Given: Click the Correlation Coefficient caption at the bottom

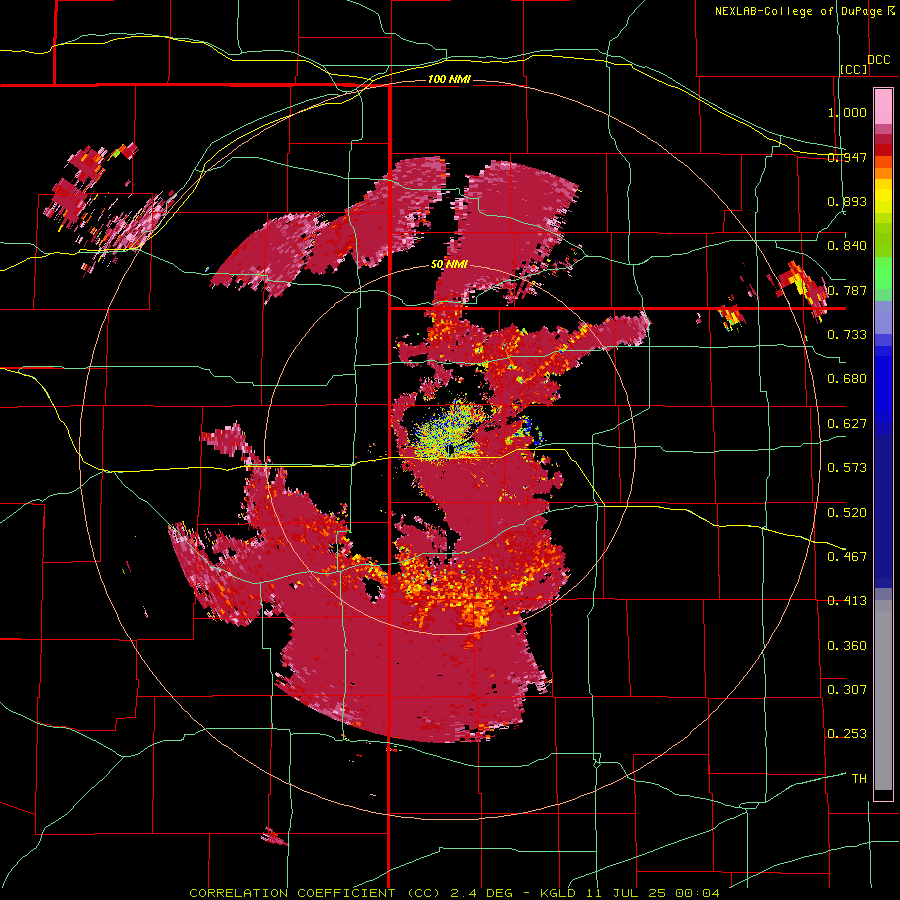Looking at the screenshot, I should point(454,893).
